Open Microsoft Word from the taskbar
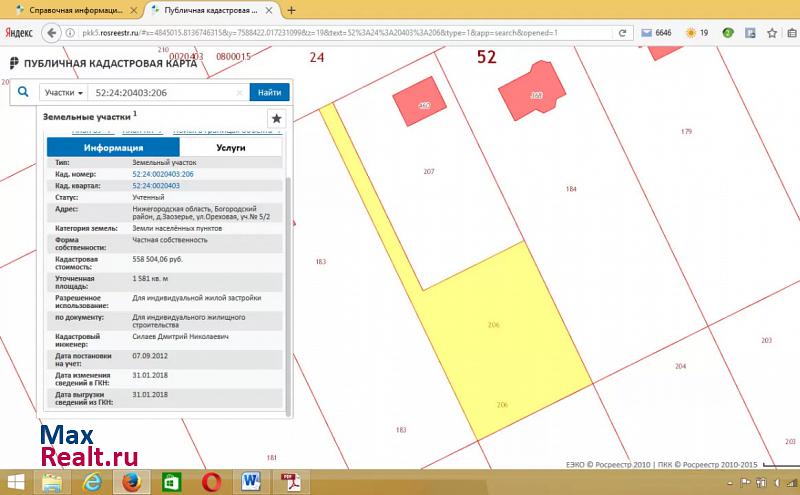Screen dimensions: 800x495 [x=250, y=482]
